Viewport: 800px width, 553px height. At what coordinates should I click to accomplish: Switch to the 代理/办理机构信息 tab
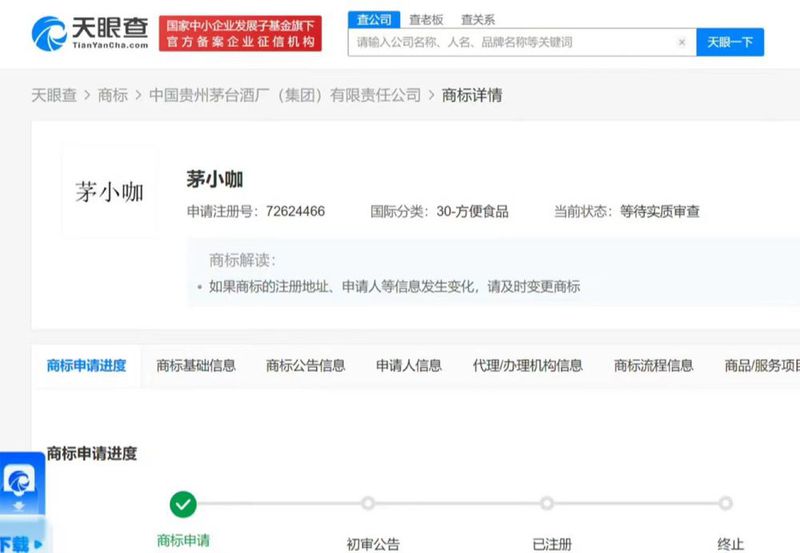[528, 366]
